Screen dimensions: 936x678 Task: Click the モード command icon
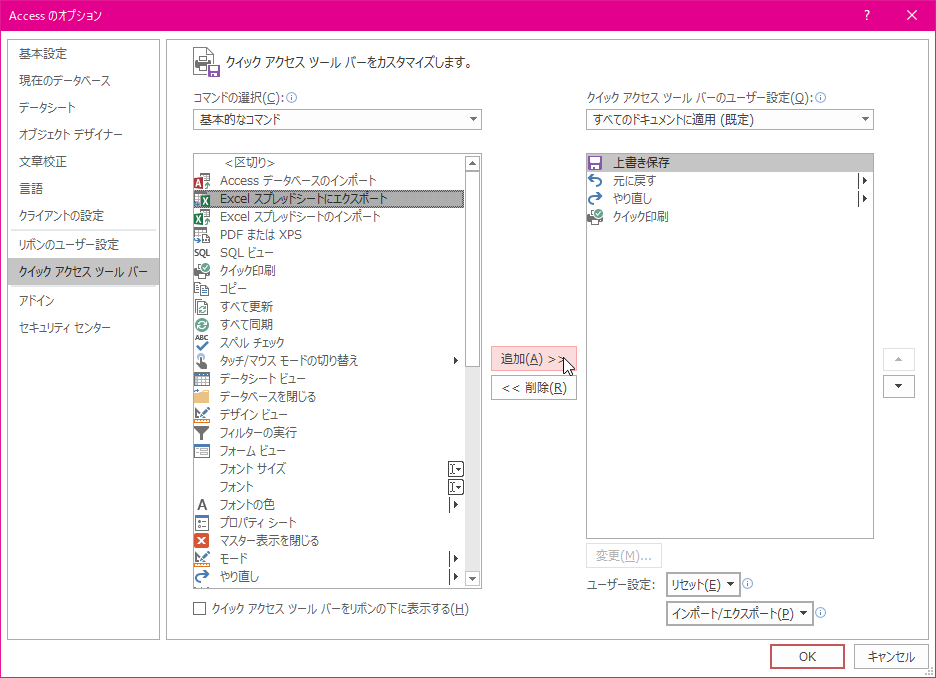coord(202,559)
